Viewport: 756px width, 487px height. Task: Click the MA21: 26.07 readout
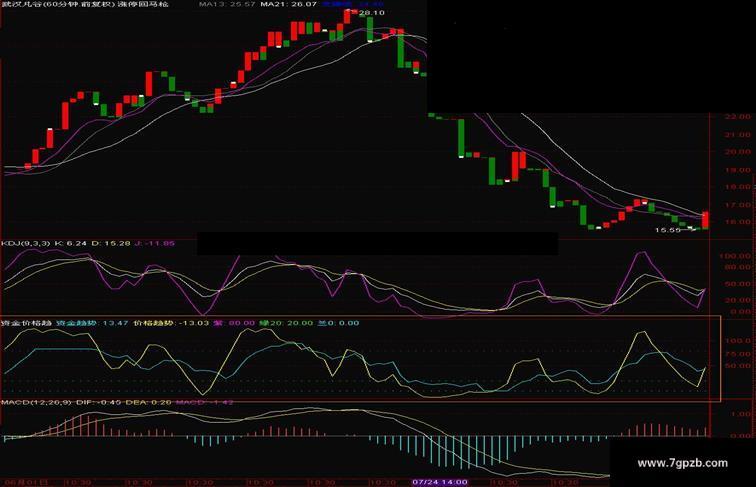[288, 4]
